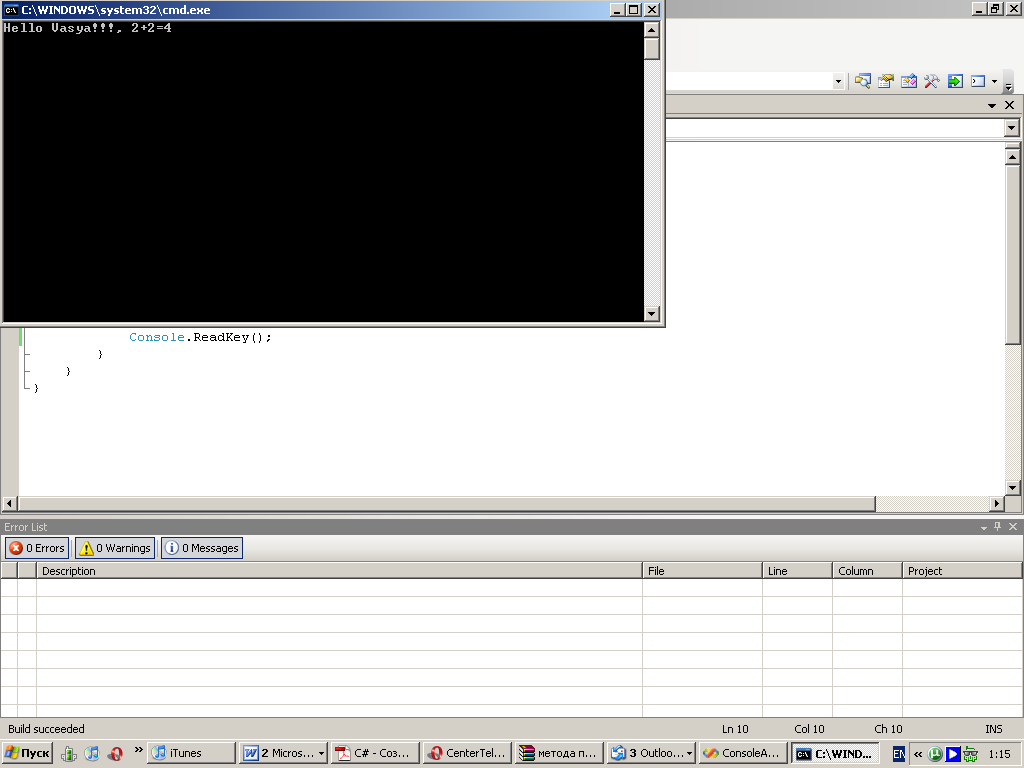1024x768 pixels.
Task: Open editor tab list dropdown arrow
Action: [x=992, y=105]
